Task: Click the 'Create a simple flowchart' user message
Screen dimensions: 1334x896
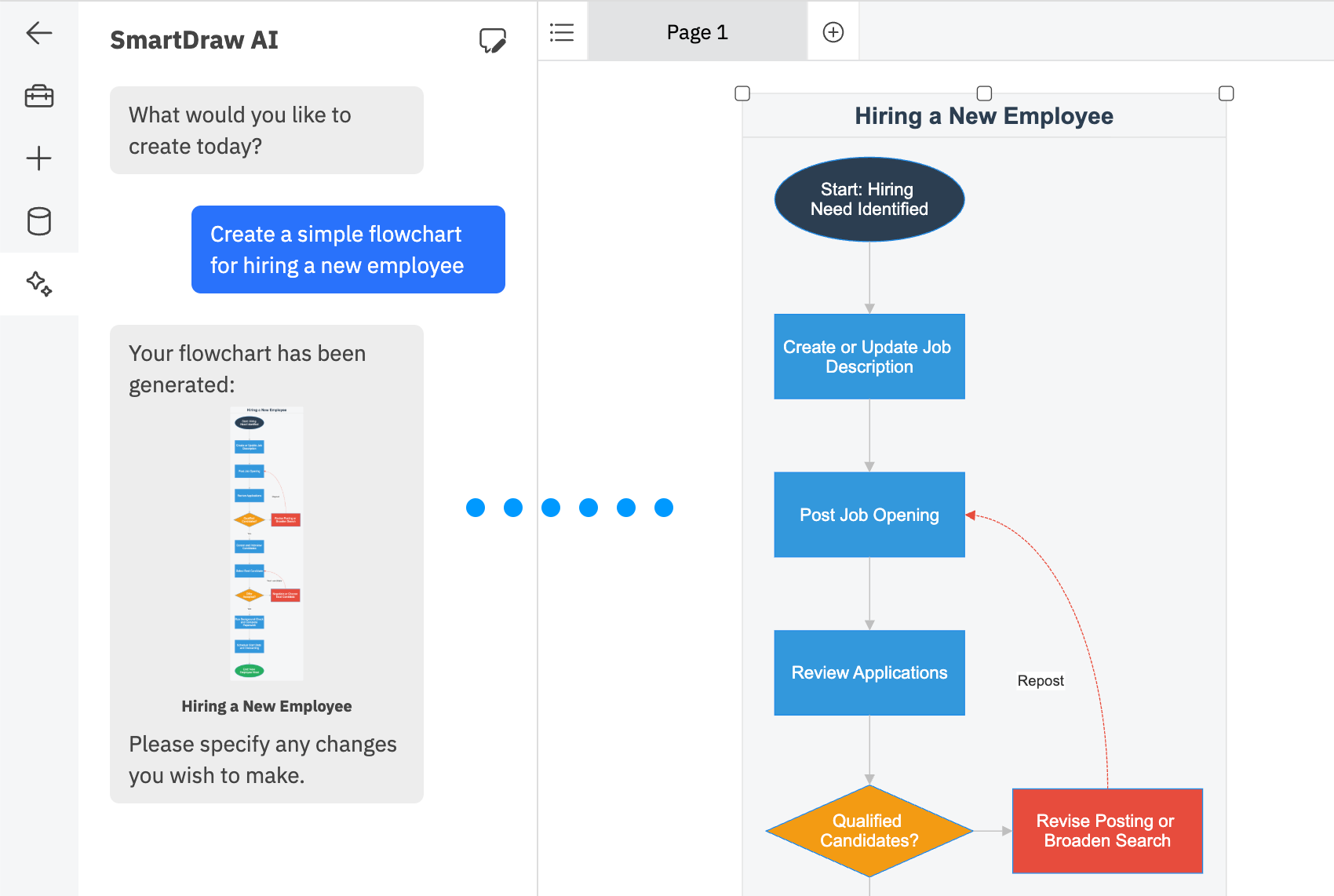Action: click(x=348, y=249)
